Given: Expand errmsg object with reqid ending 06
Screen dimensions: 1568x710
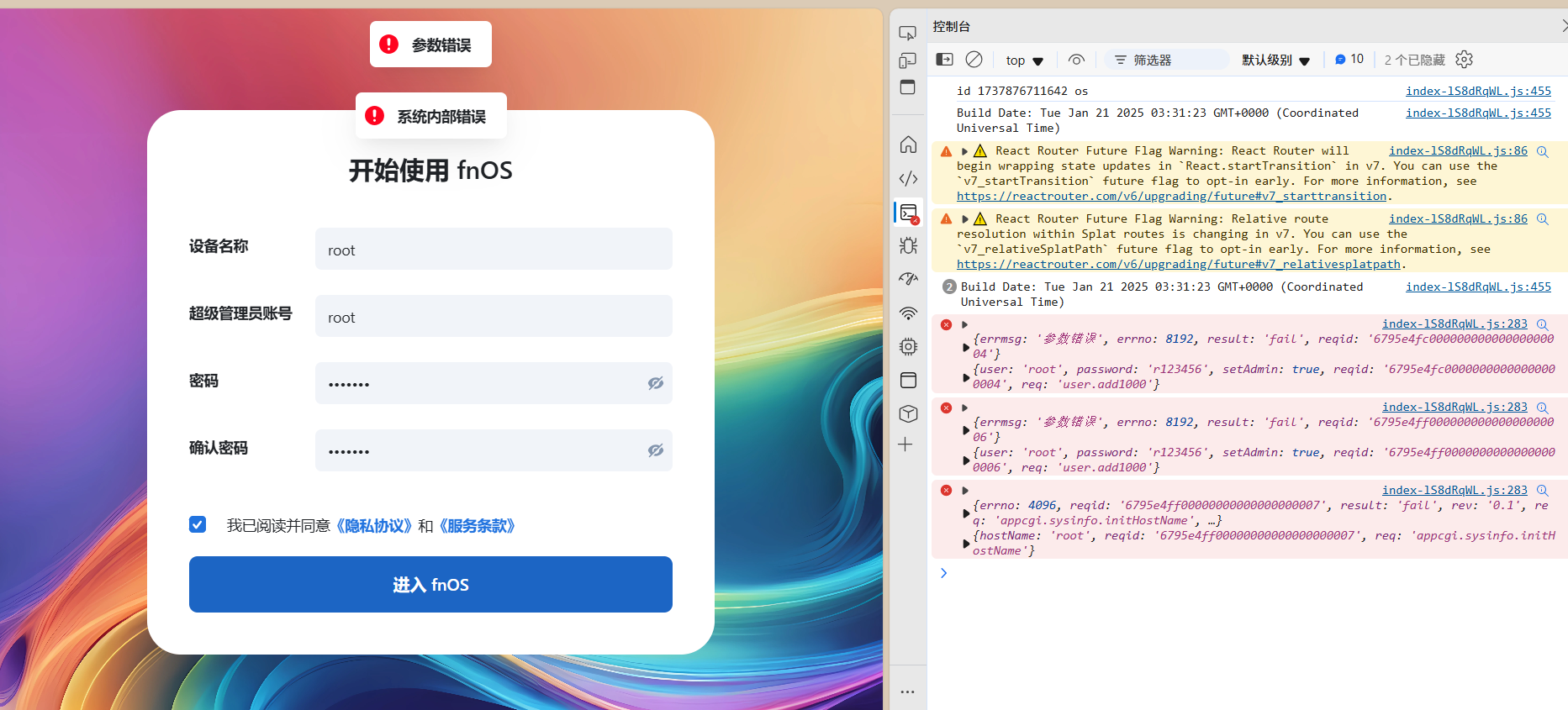Looking at the screenshot, I should point(966,430).
